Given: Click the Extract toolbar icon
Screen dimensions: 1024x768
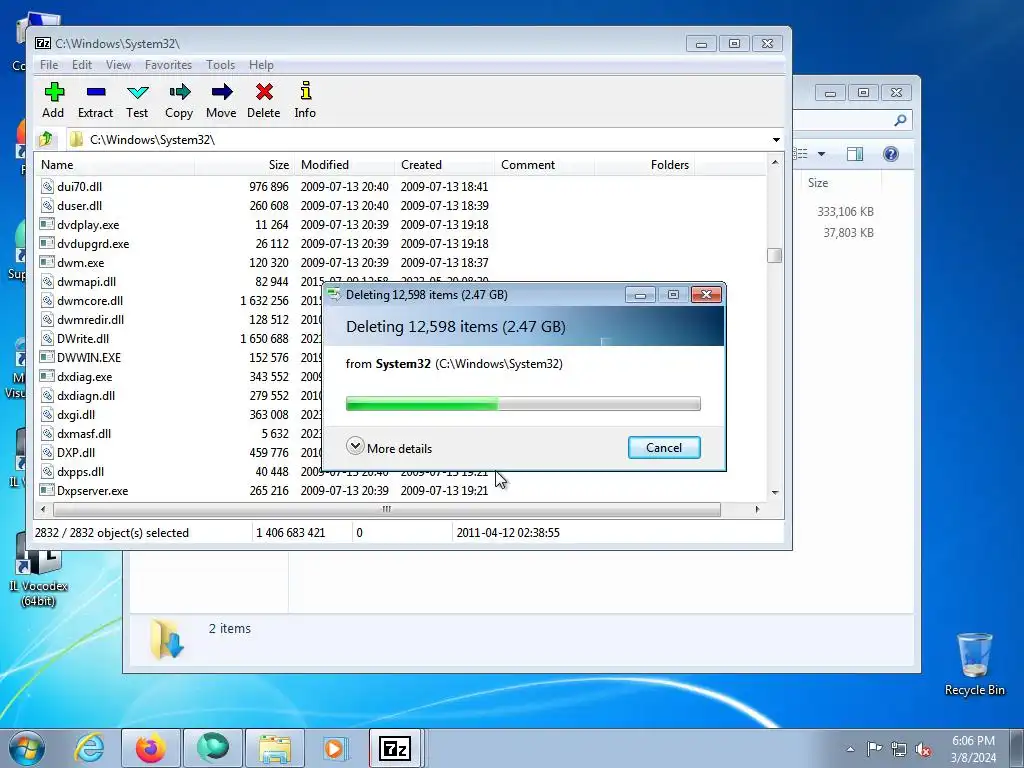Looking at the screenshot, I should coord(95,100).
